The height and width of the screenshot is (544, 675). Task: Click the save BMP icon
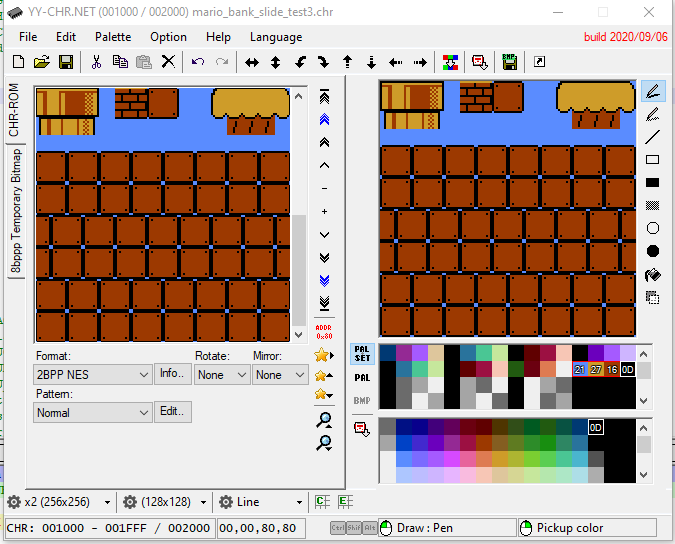[x=509, y=62]
